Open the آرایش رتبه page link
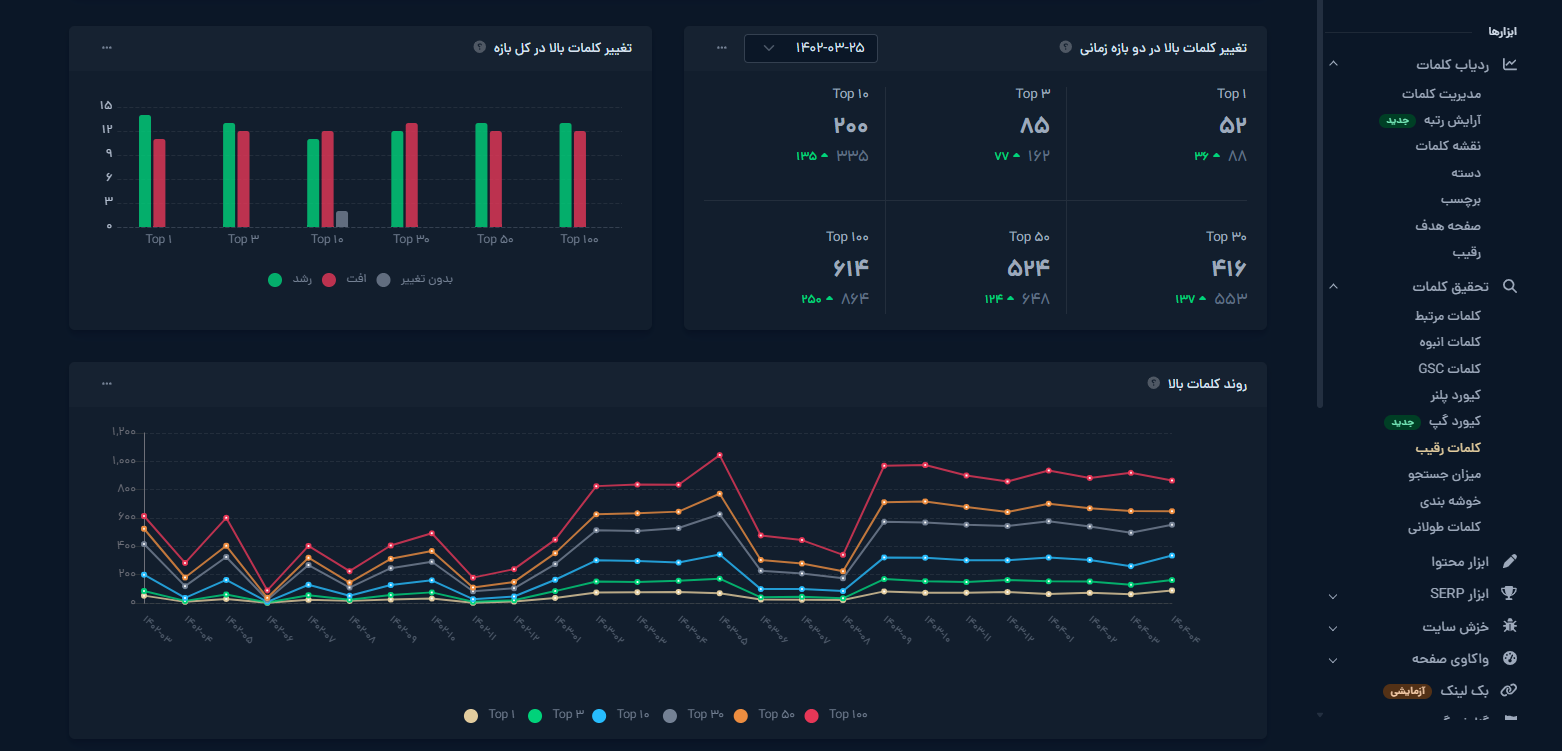This screenshot has width=1562, height=751. pos(1451,120)
